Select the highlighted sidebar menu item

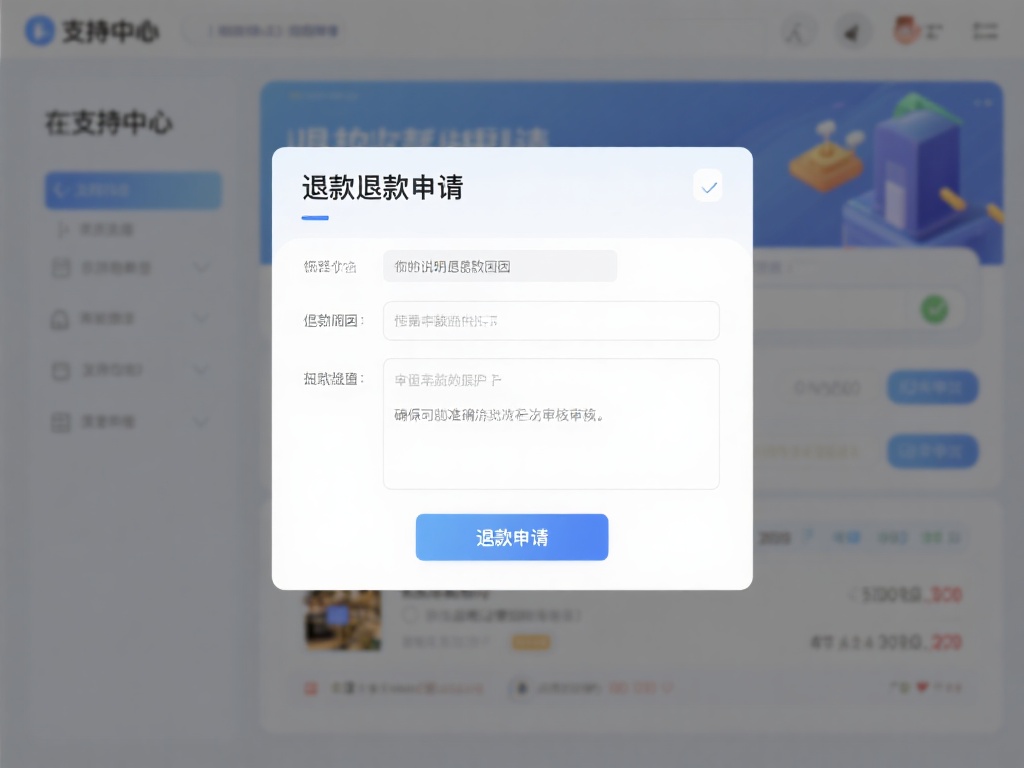pos(133,191)
